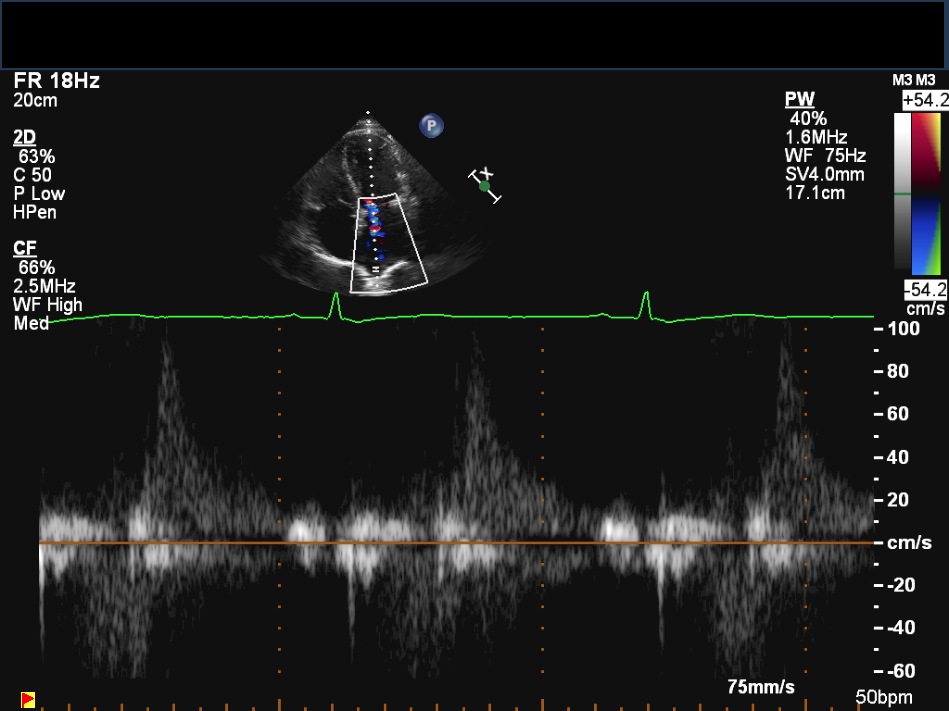Select the 2D mode heading

(26, 137)
